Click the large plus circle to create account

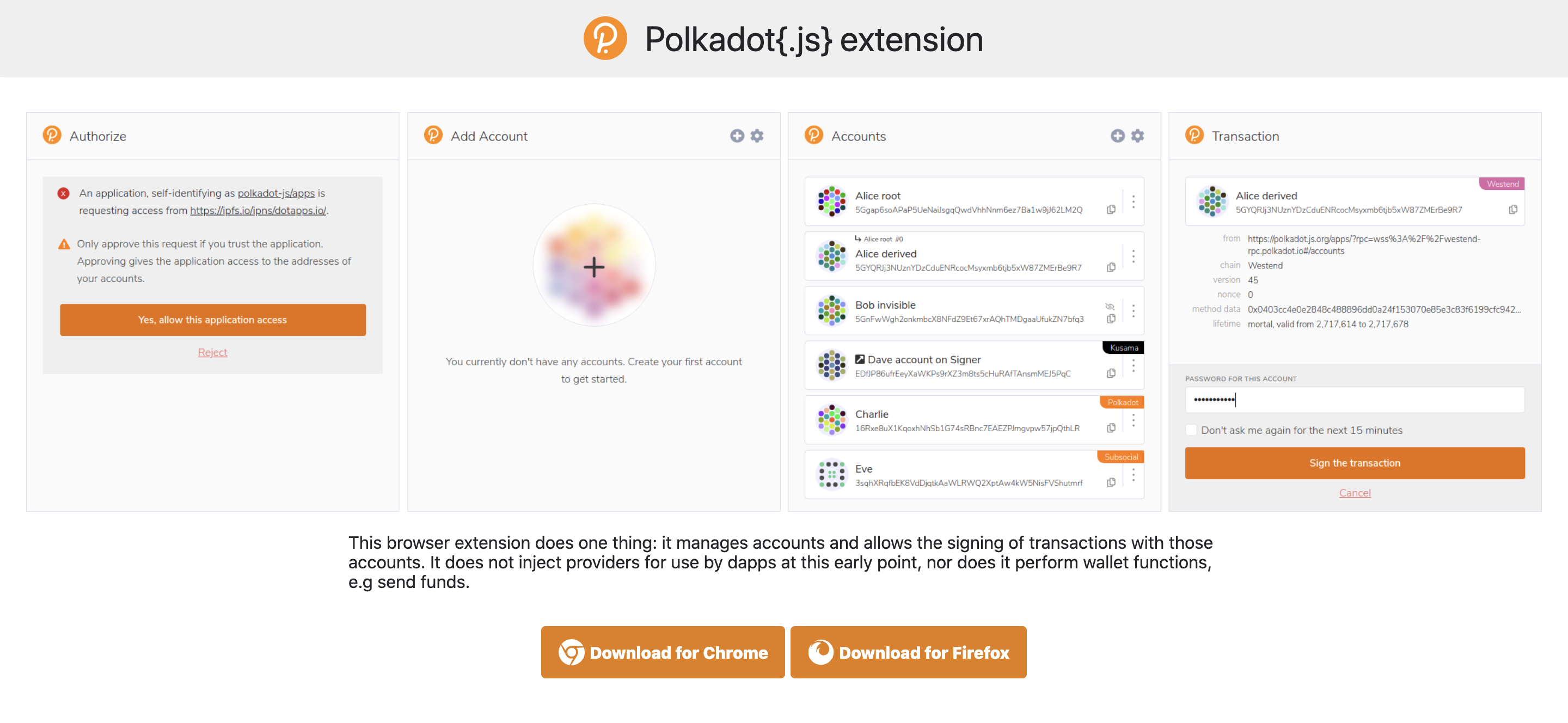coord(593,266)
